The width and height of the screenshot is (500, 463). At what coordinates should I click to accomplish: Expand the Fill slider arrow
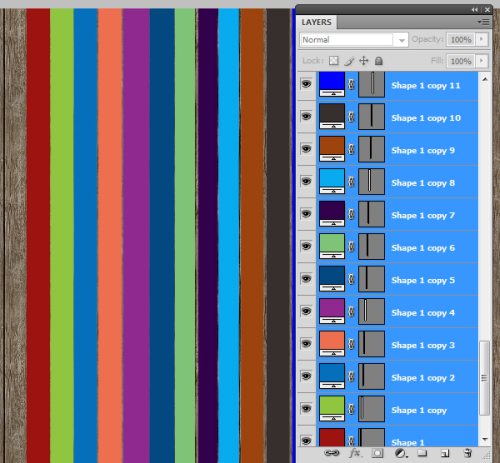tap(482, 61)
